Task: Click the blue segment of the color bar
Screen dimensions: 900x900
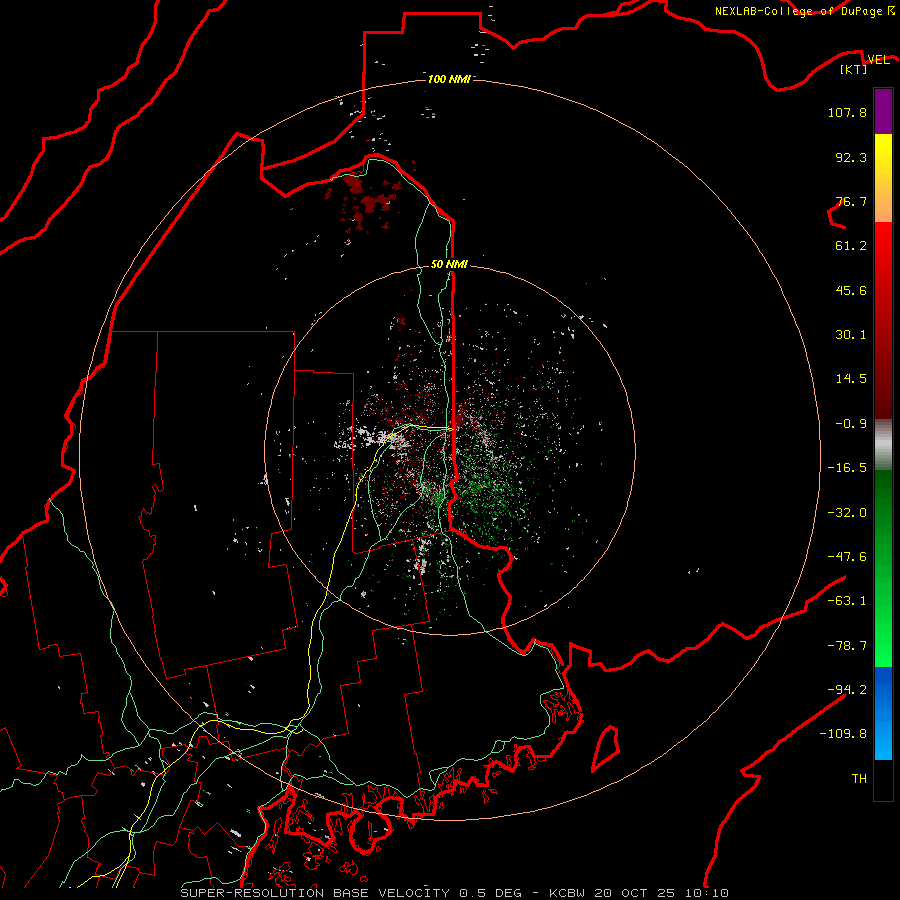Action: (x=883, y=713)
